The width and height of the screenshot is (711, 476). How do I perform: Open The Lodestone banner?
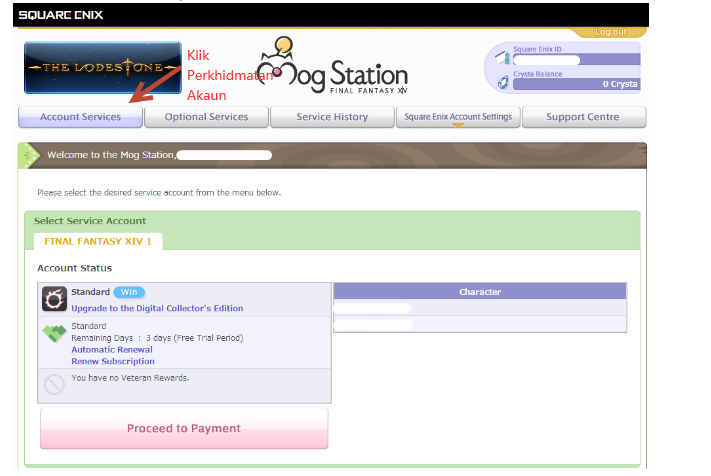[x=103, y=68]
